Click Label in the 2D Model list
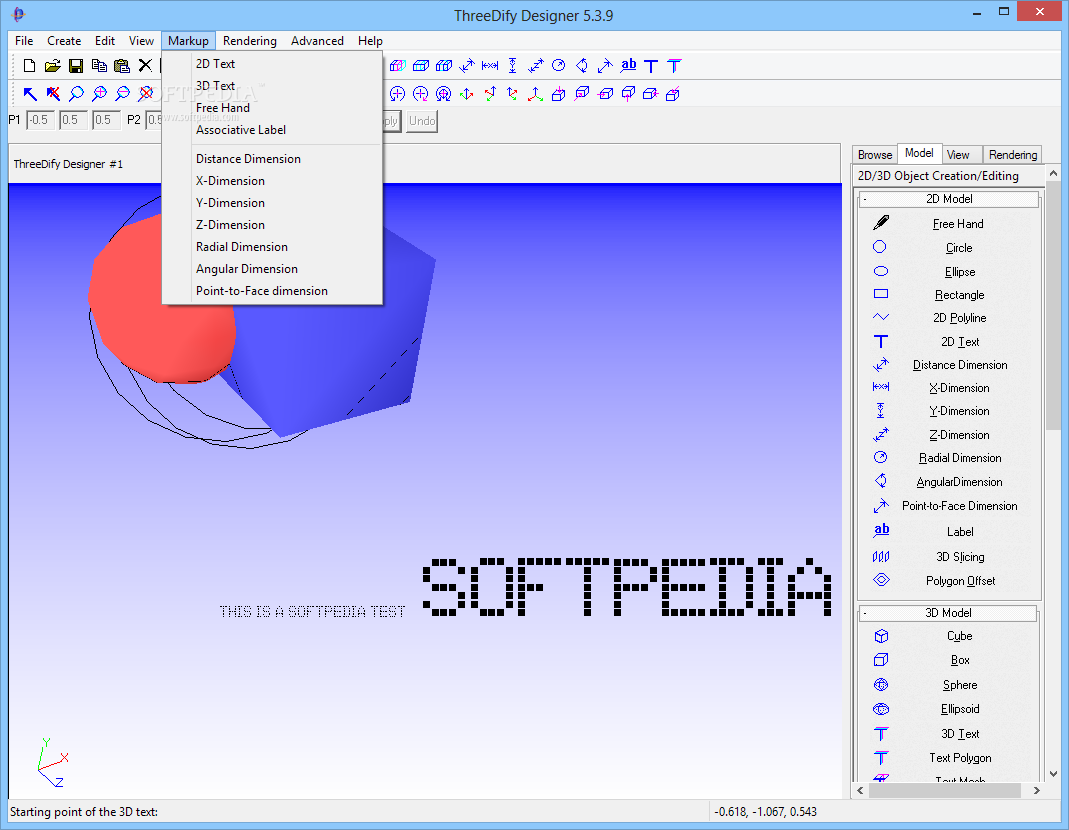Screen dimensions: 1069x830 pos(960,531)
